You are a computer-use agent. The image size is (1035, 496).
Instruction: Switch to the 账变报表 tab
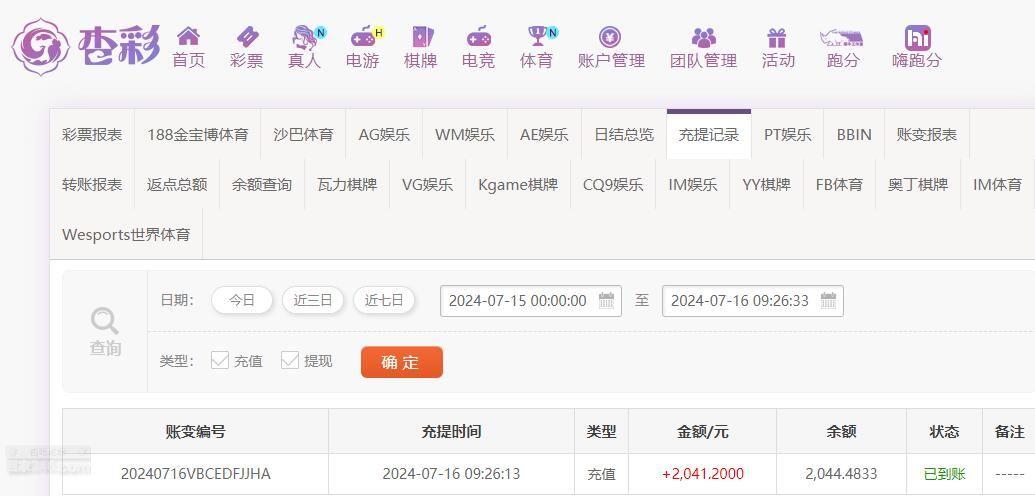[x=926, y=135]
